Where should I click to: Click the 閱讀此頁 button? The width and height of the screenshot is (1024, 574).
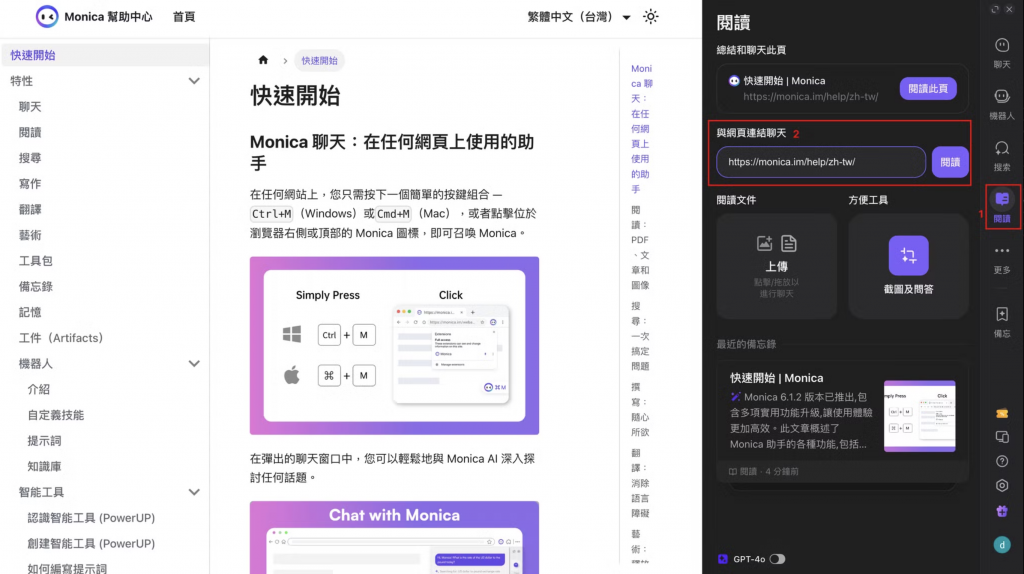928,89
